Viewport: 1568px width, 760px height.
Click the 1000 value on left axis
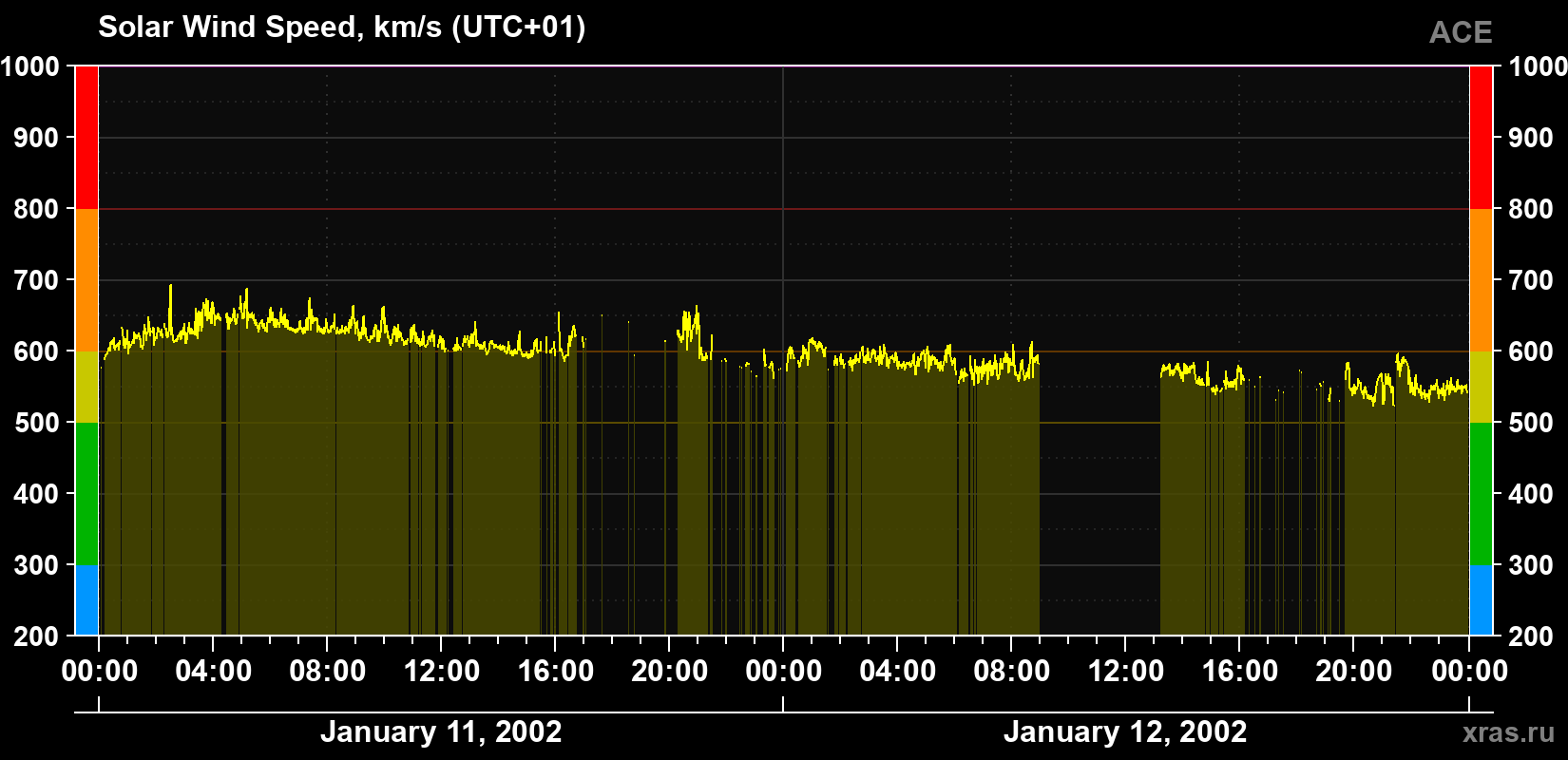point(30,66)
